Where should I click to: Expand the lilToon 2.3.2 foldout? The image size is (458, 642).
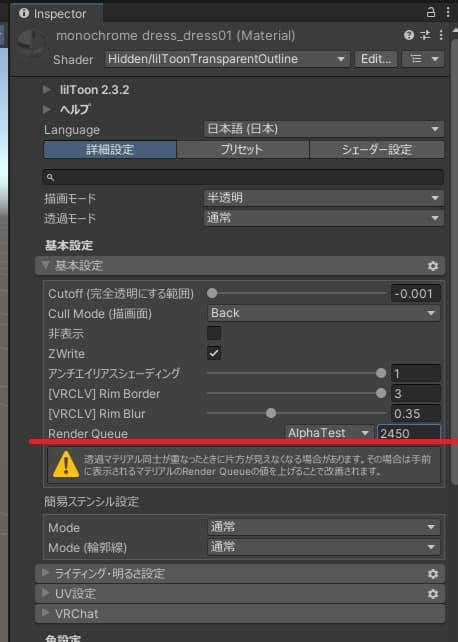[47, 90]
